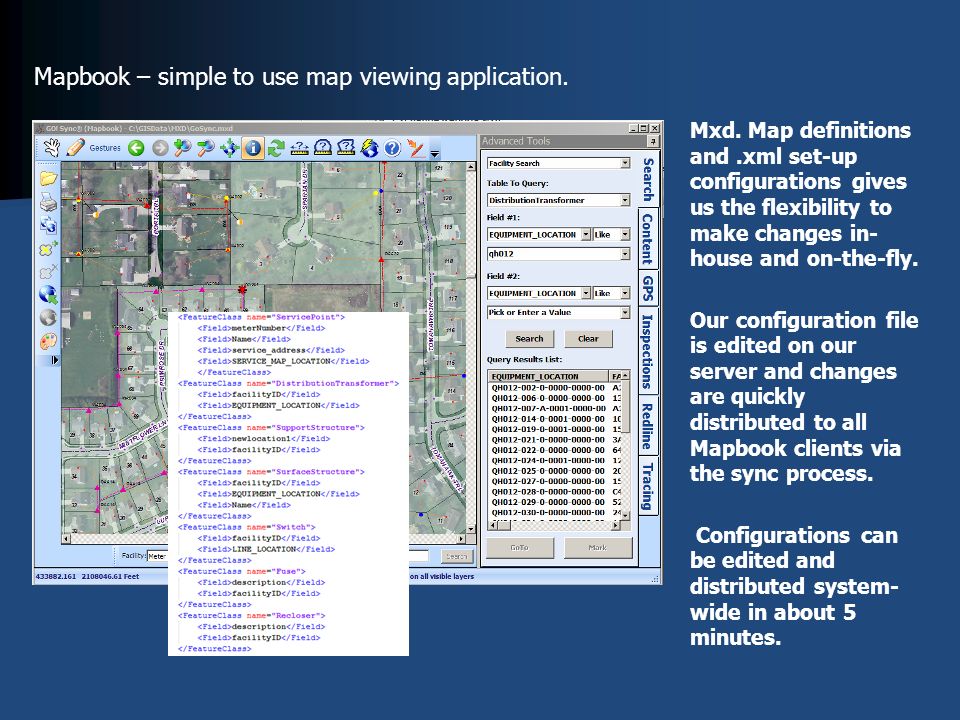Switch to the Content tab
Image resolution: width=960 pixels, height=720 pixels.
tap(648, 239)
